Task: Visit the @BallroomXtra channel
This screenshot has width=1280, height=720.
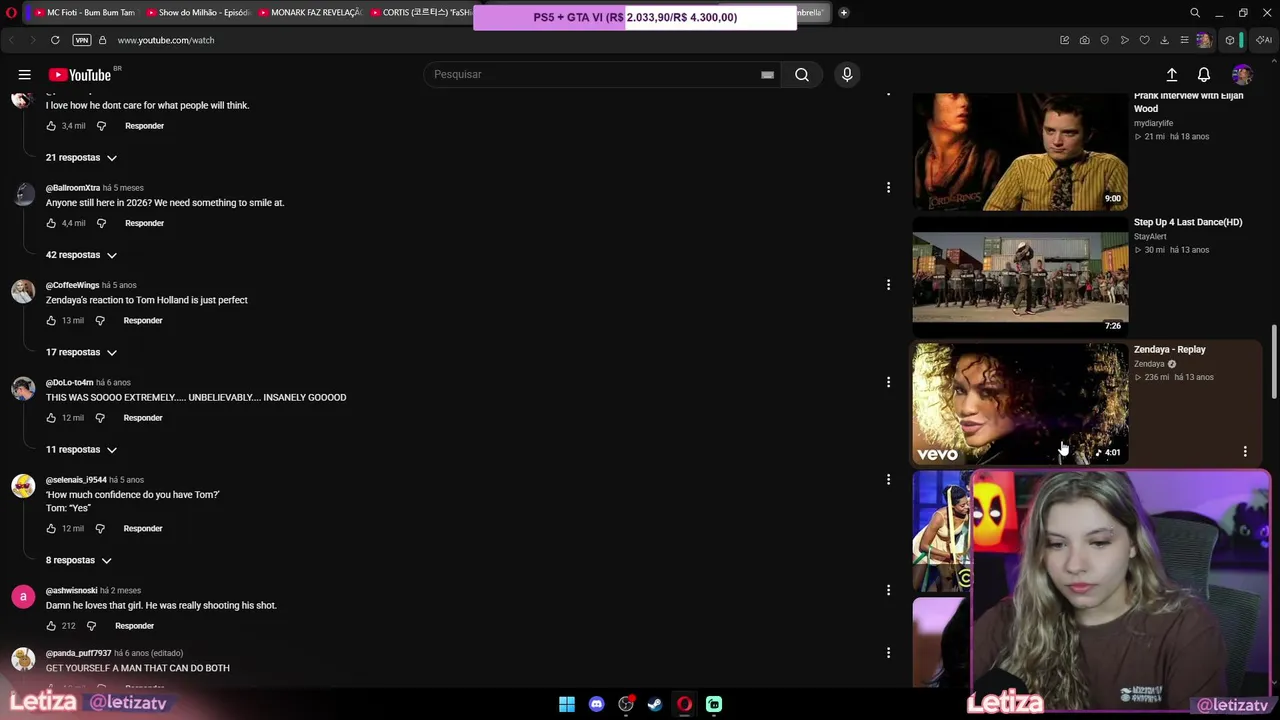Action: [73, 188]
